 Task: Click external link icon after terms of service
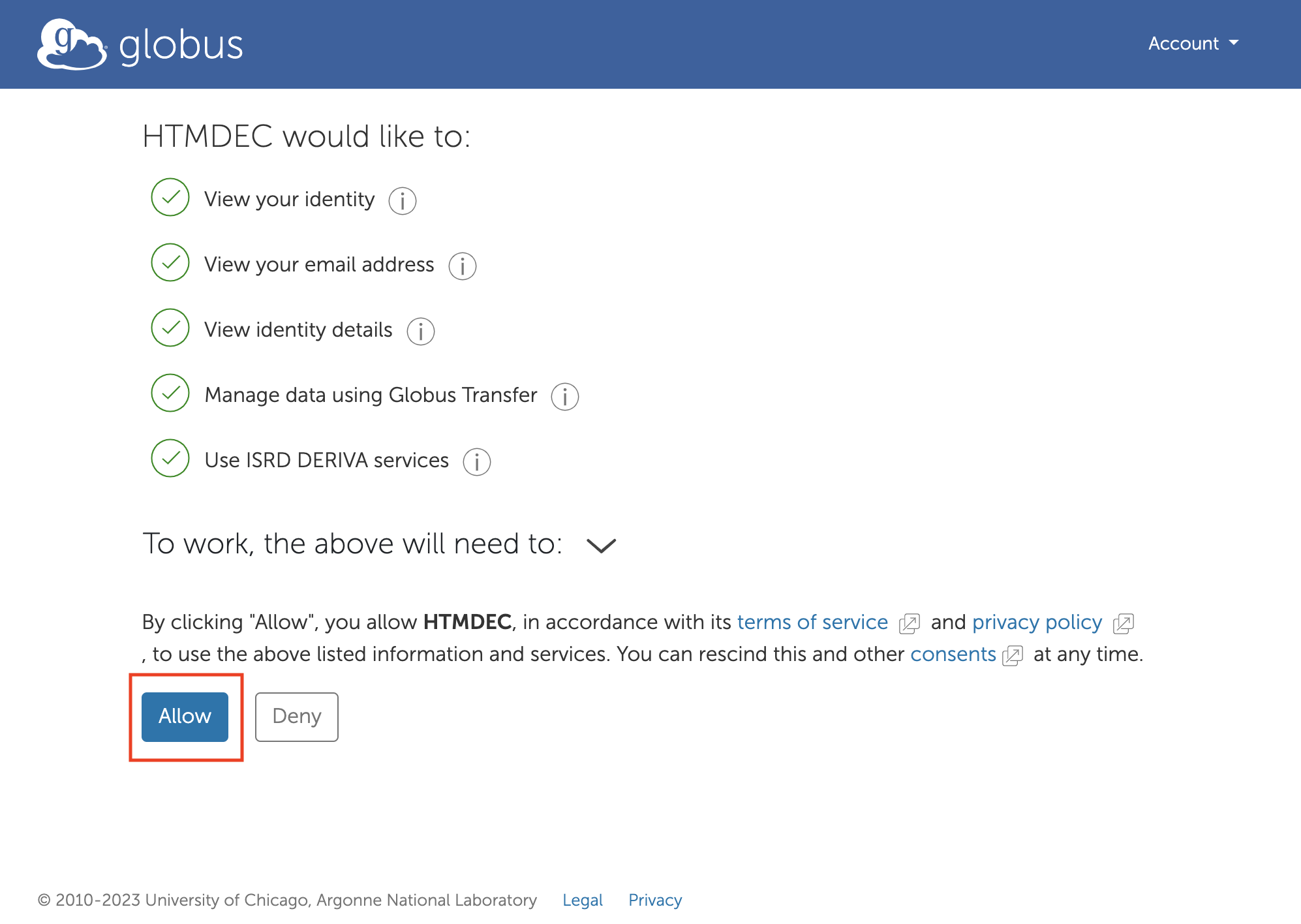(910, 623)
